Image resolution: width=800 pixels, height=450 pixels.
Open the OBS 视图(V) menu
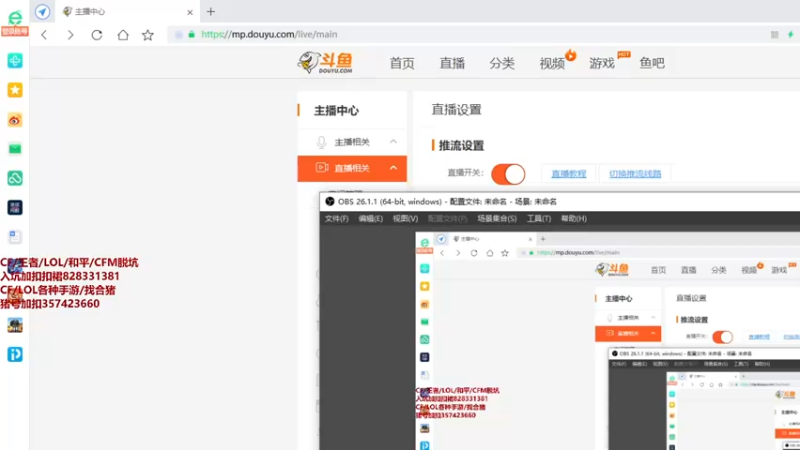pyautogui.click(x=405, y=218)
